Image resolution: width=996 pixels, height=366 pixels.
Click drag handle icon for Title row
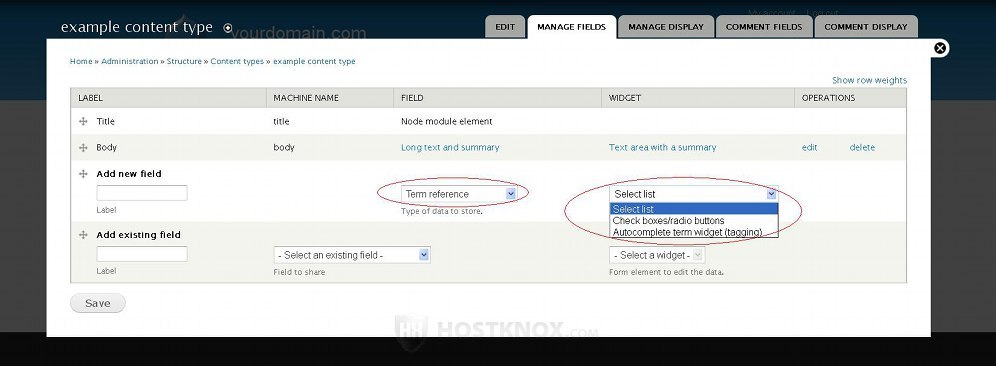tap(83, 121)
